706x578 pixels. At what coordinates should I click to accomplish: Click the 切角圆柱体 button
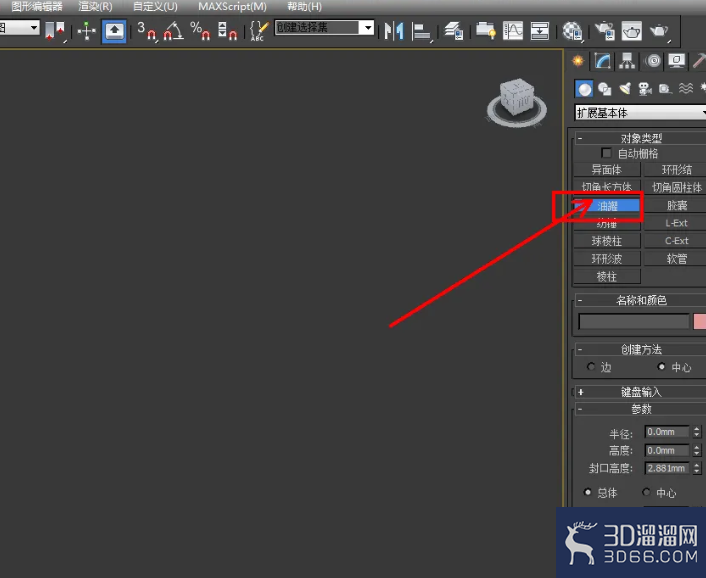675,187
